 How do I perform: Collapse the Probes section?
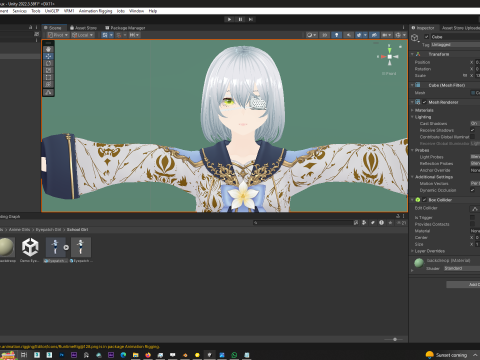(x=412, y=150)
